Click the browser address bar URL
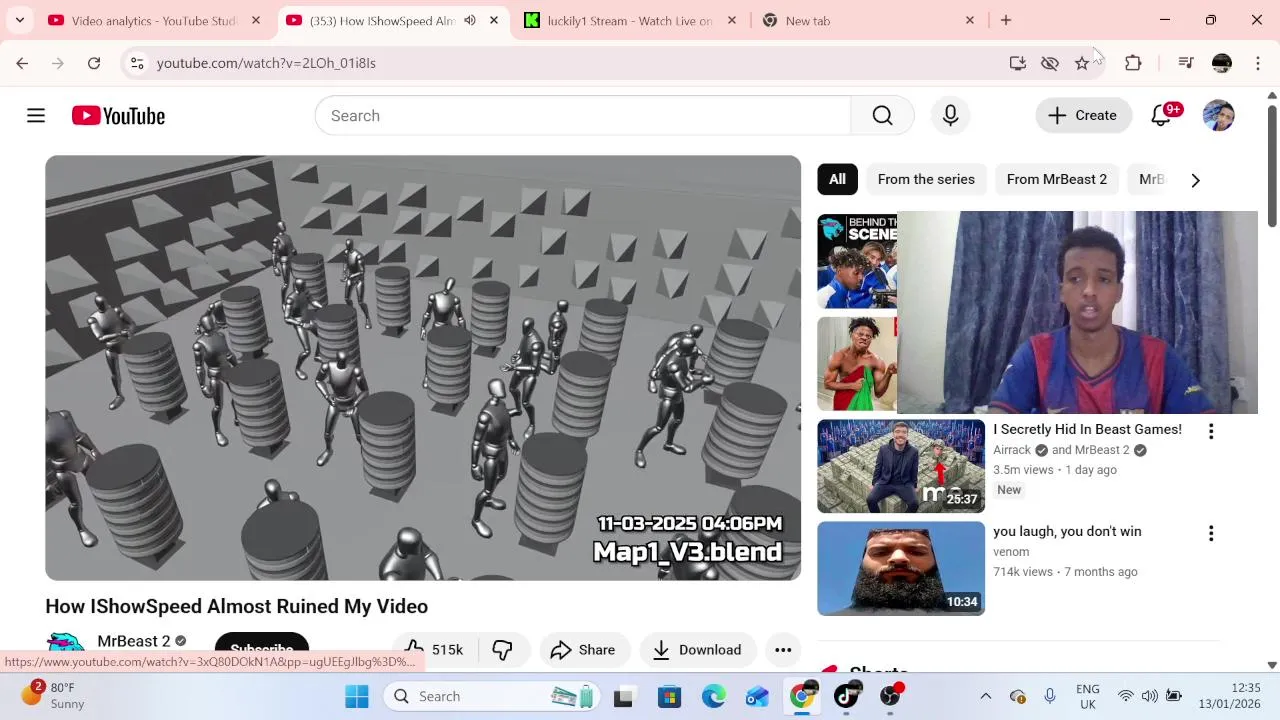 (266, 63)
